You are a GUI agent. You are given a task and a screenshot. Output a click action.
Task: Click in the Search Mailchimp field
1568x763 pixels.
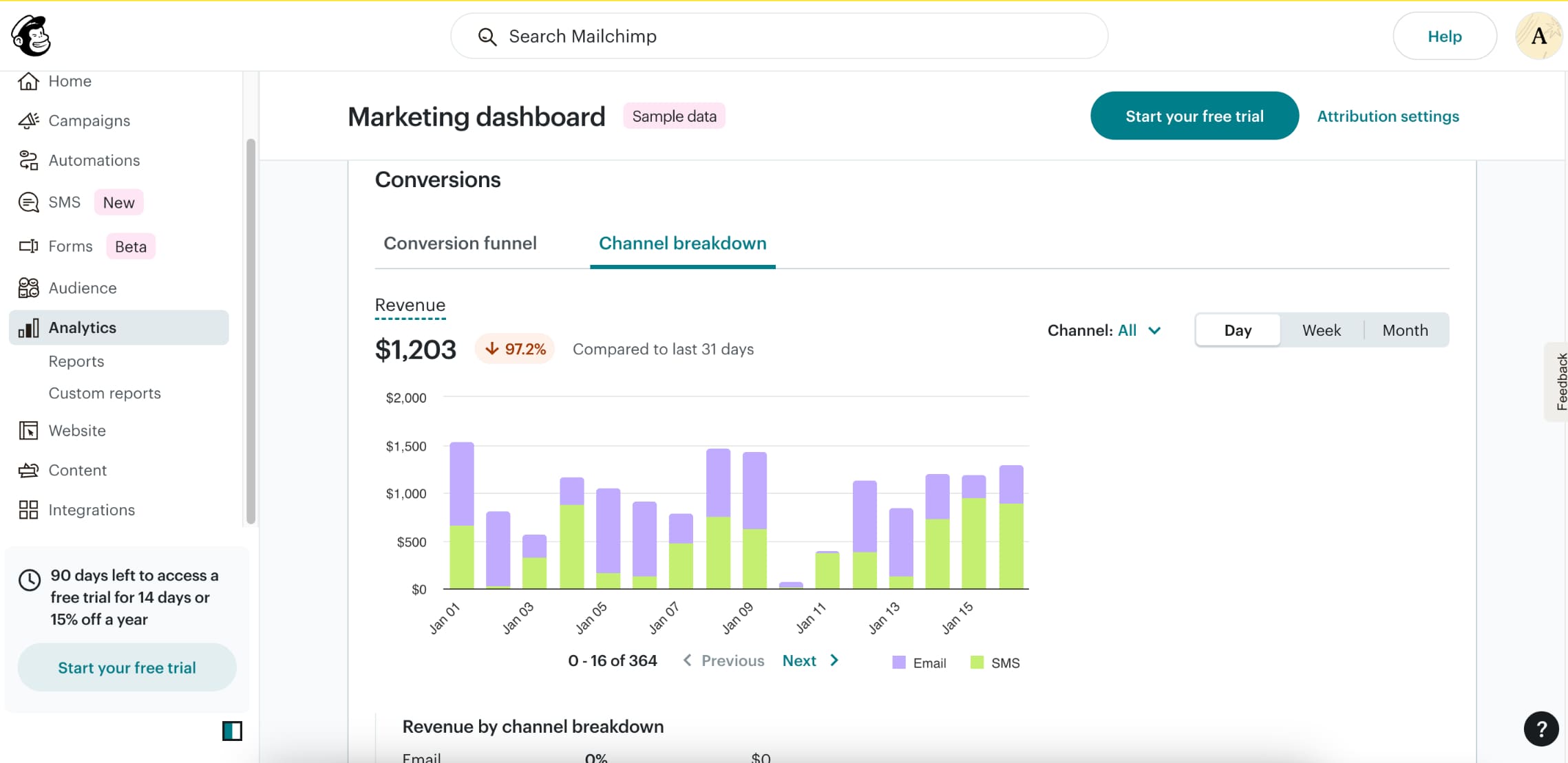click(779, 36)
